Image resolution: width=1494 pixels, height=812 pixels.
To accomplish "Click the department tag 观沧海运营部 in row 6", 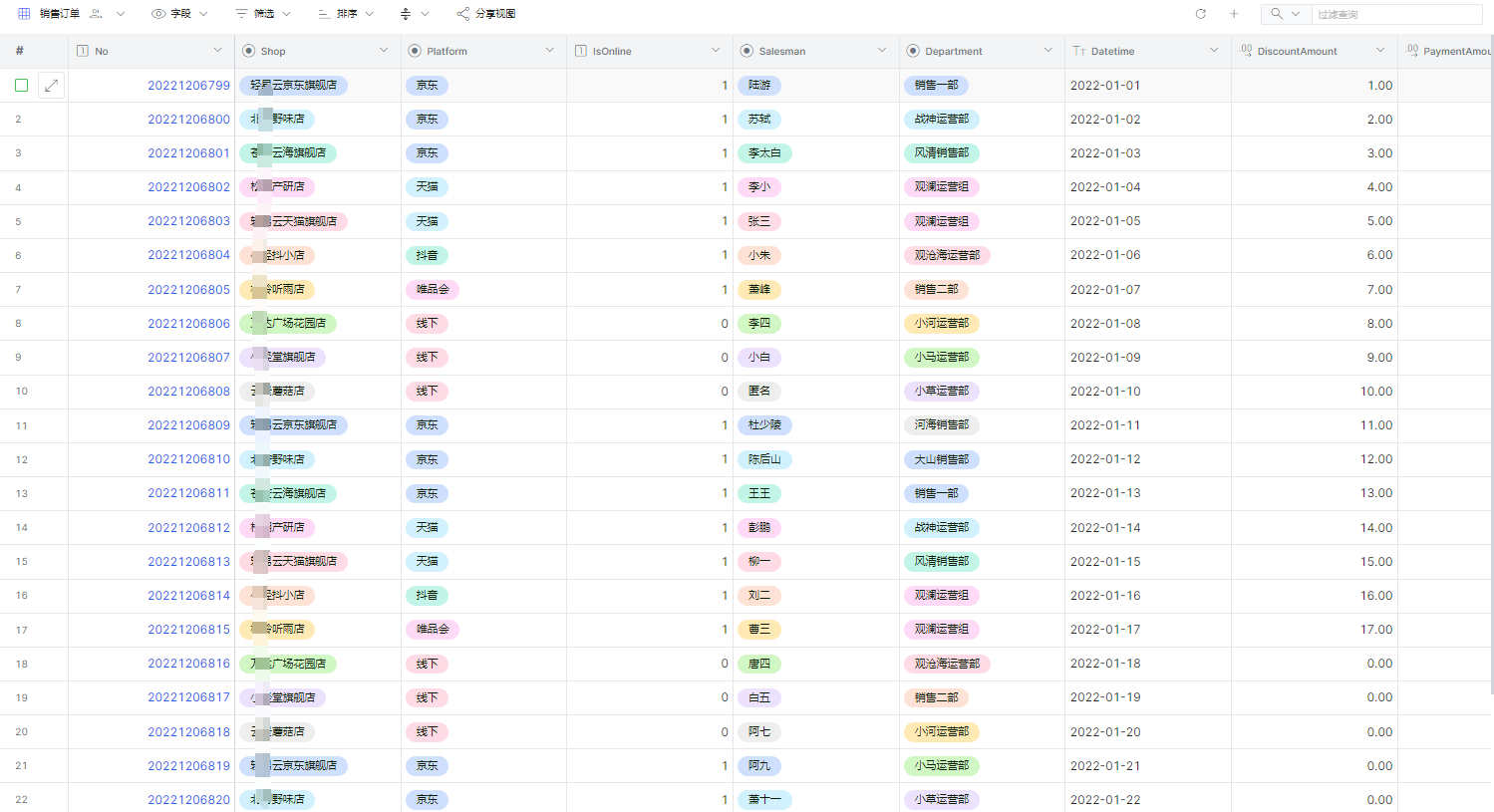I will click(x=947, y=256).
